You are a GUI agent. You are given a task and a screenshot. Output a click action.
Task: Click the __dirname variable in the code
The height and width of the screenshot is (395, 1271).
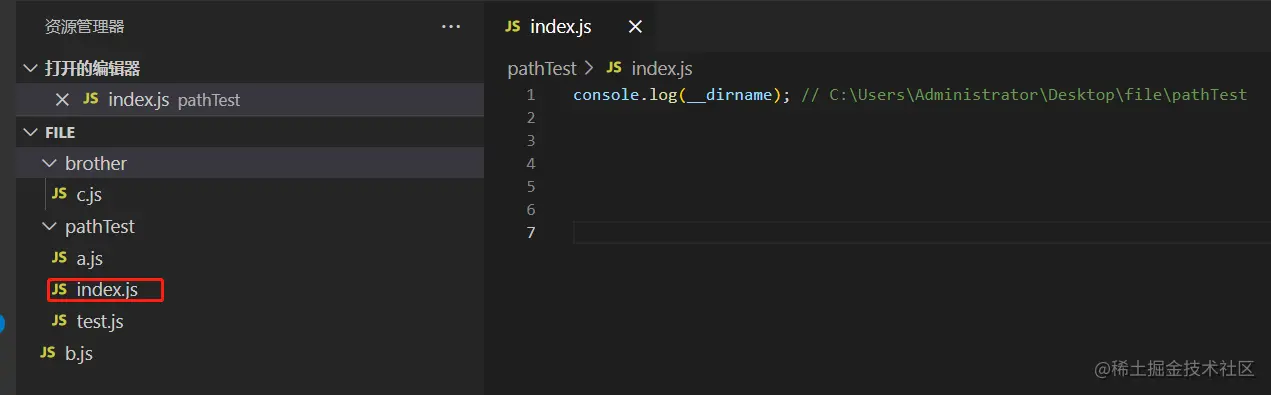click(730, 95)
